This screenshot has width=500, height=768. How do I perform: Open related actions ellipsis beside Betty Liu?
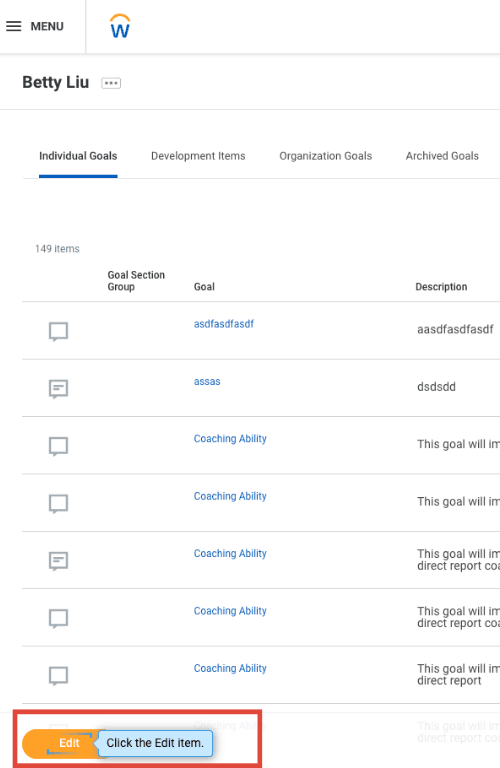[x=111, y=83]
